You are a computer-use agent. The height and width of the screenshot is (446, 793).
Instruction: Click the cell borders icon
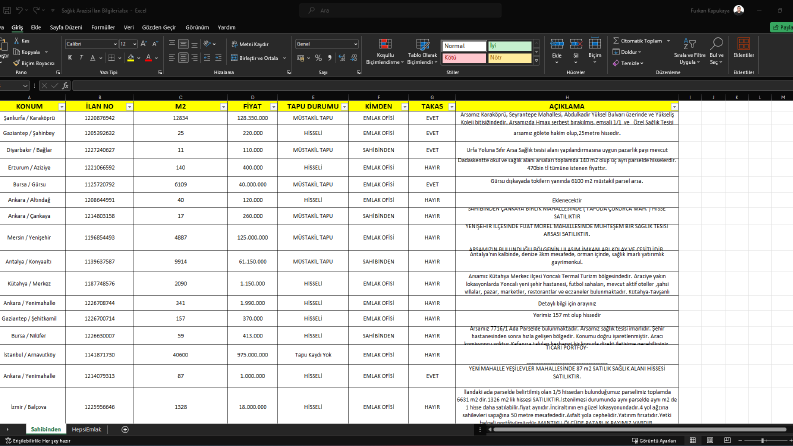click(x=111, y=58)
